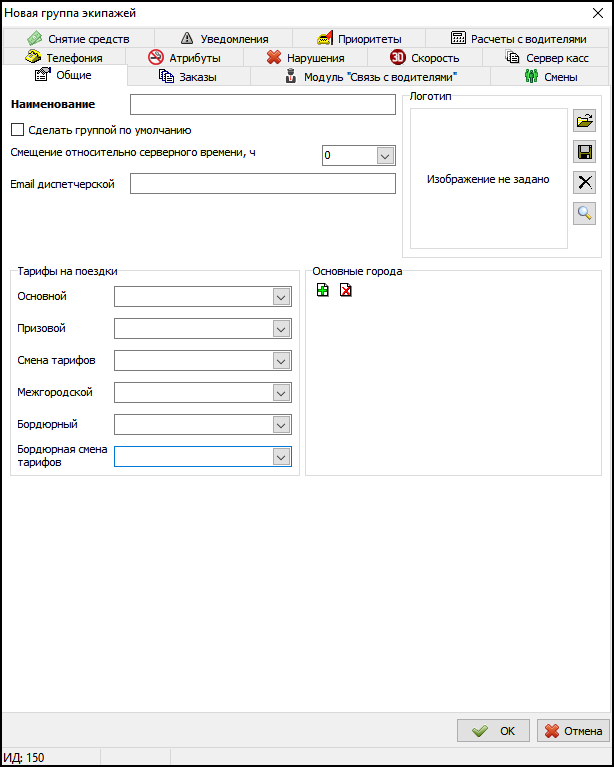This screenshot has height=767, width=614.
Task: Expand the Межгородской tariff dropdown
Action: [281, 392]
